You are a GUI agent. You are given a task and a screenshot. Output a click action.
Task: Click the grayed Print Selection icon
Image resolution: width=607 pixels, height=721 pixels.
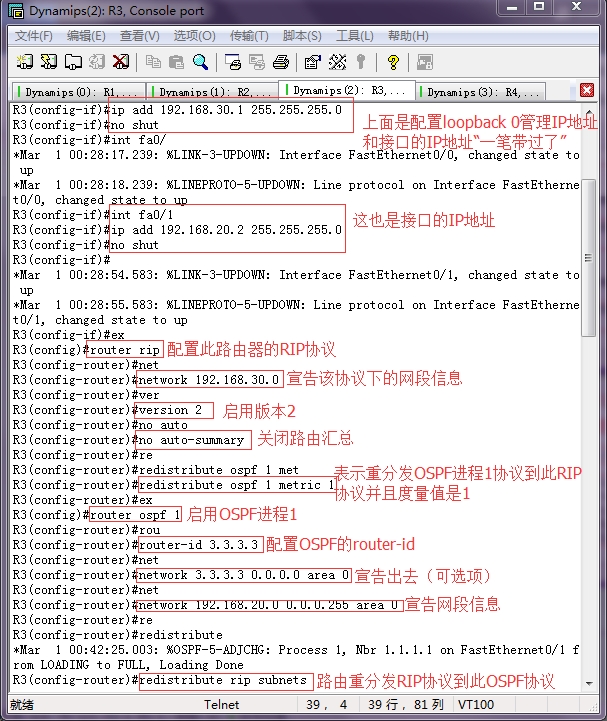pos(257,62)
